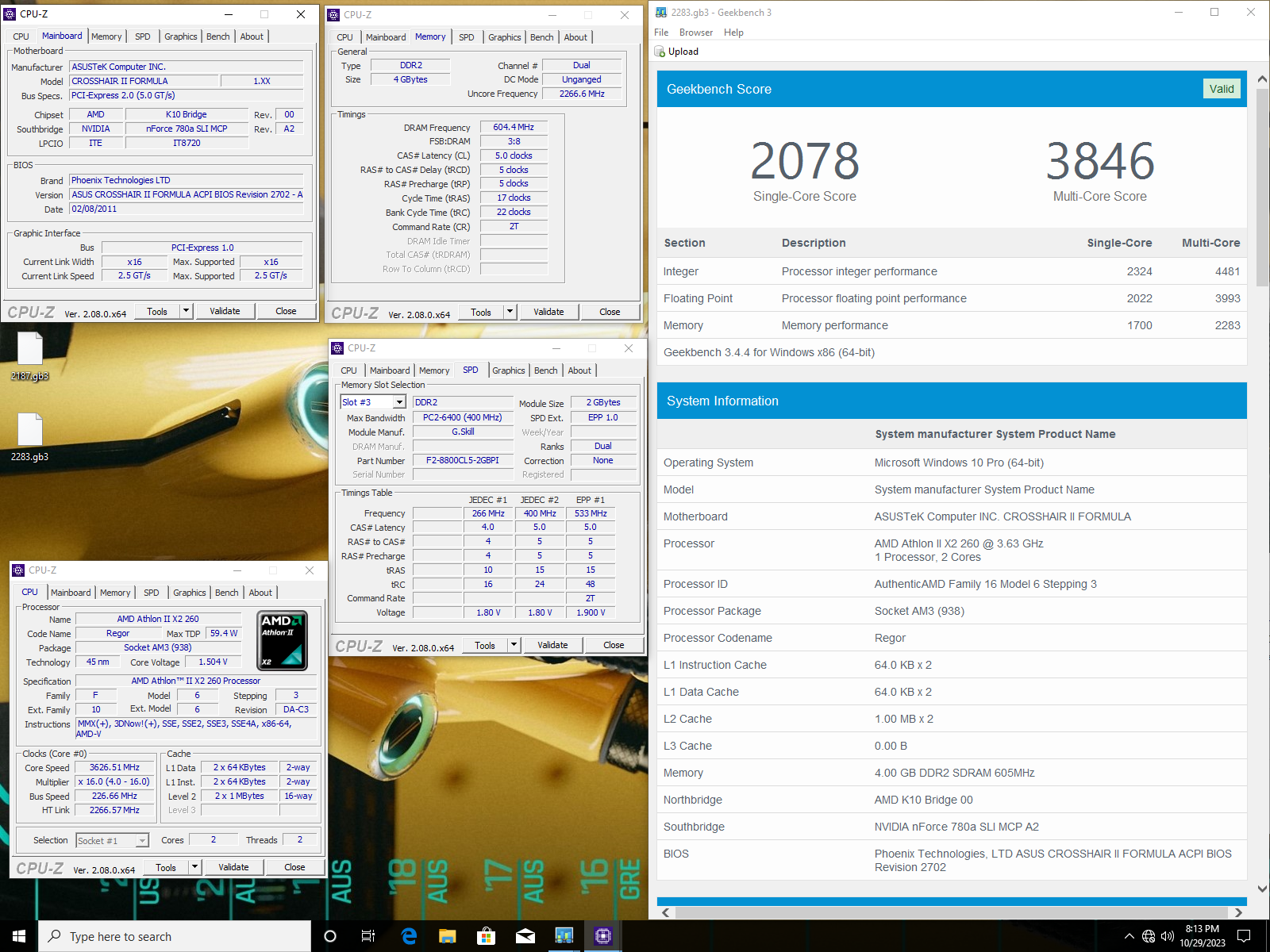Screen dimensions: 1270x952
Task: Show hidden tray icons chevron
Action: coord(1130,936)
